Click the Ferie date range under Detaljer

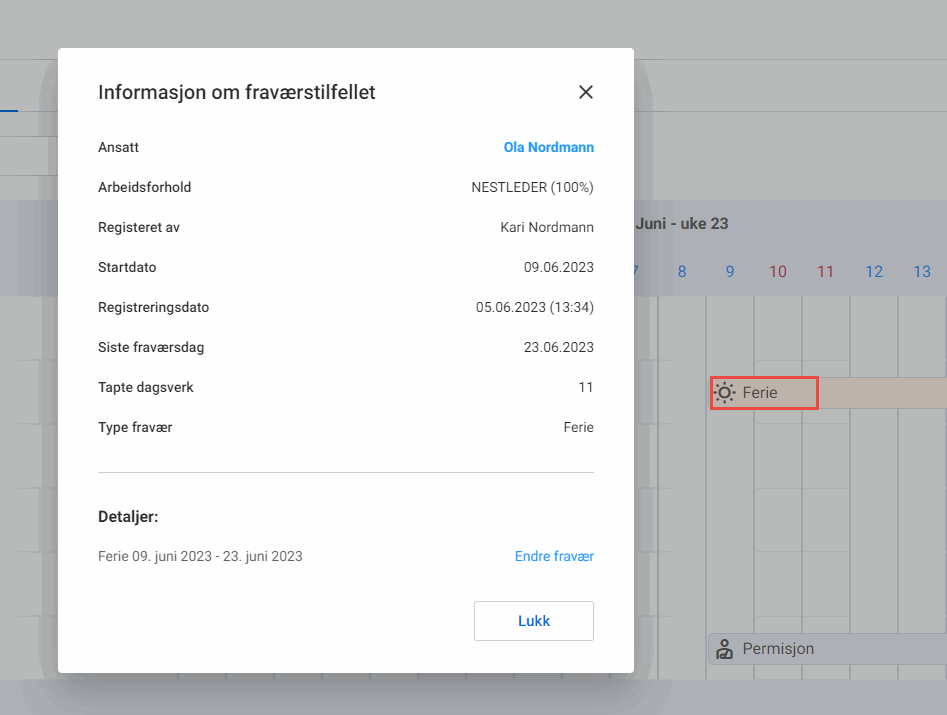tap(200, 556)
